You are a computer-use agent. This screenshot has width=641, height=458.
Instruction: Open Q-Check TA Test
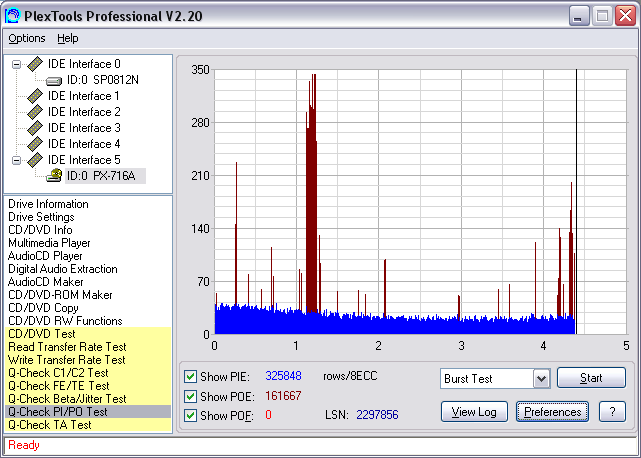(x=49, y=425)
